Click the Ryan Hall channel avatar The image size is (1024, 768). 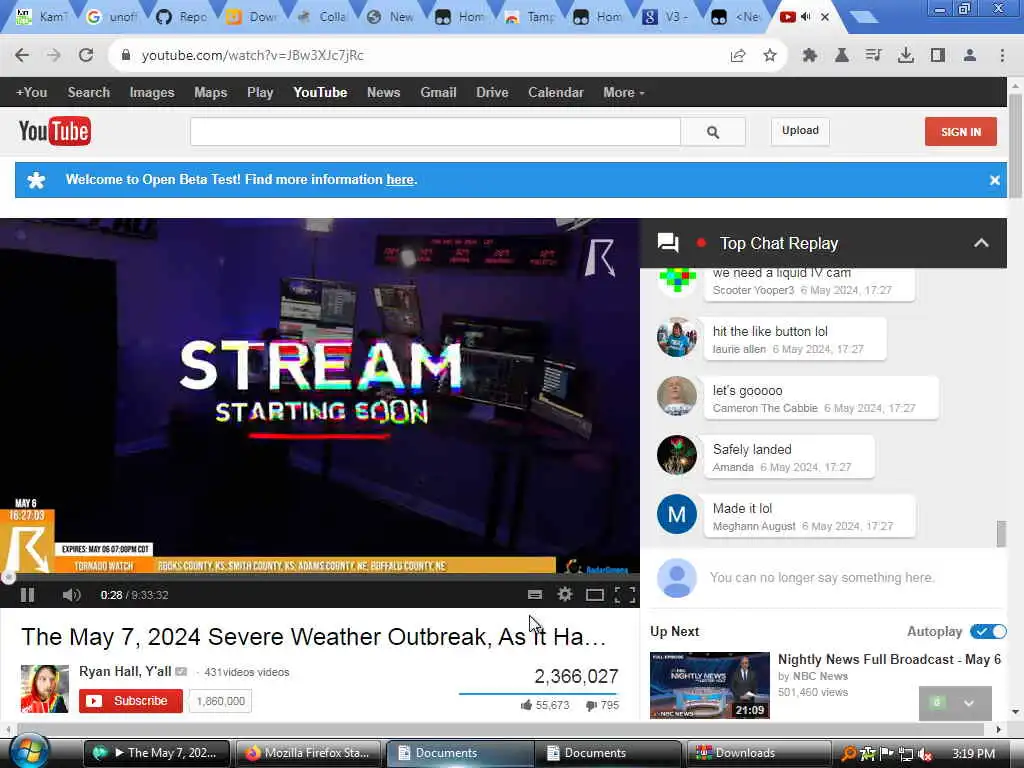[x=44, y=688]
